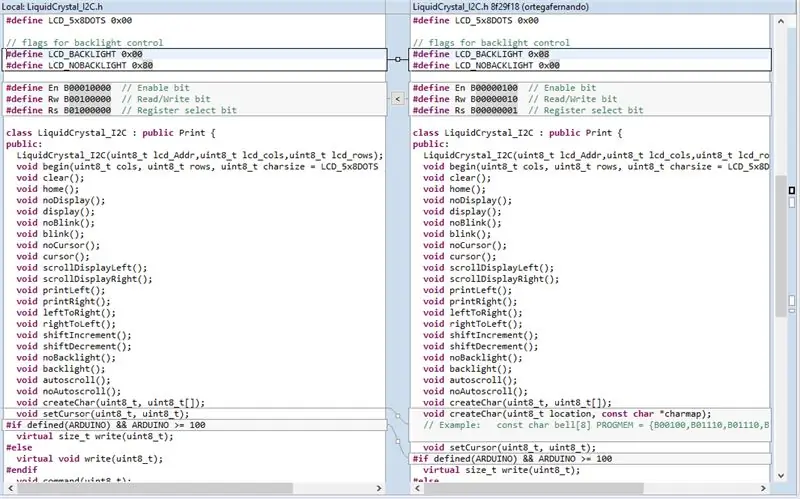The width and height of the screenshot is (800, 499).
Task: Click 'void shiftIncrement();' in right pane
Action: click(x=481, y=335)
